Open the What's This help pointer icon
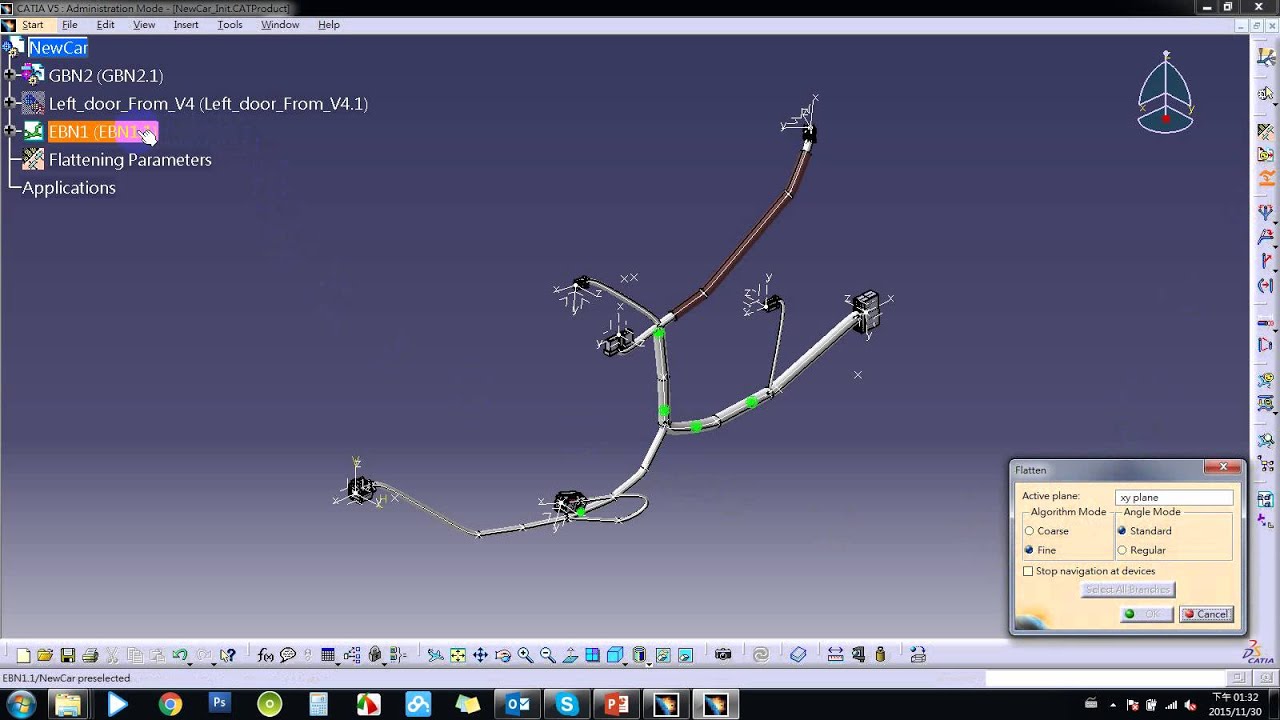Screen dimensions: 1280x720 pyautogui.click(x=228, y=655)
